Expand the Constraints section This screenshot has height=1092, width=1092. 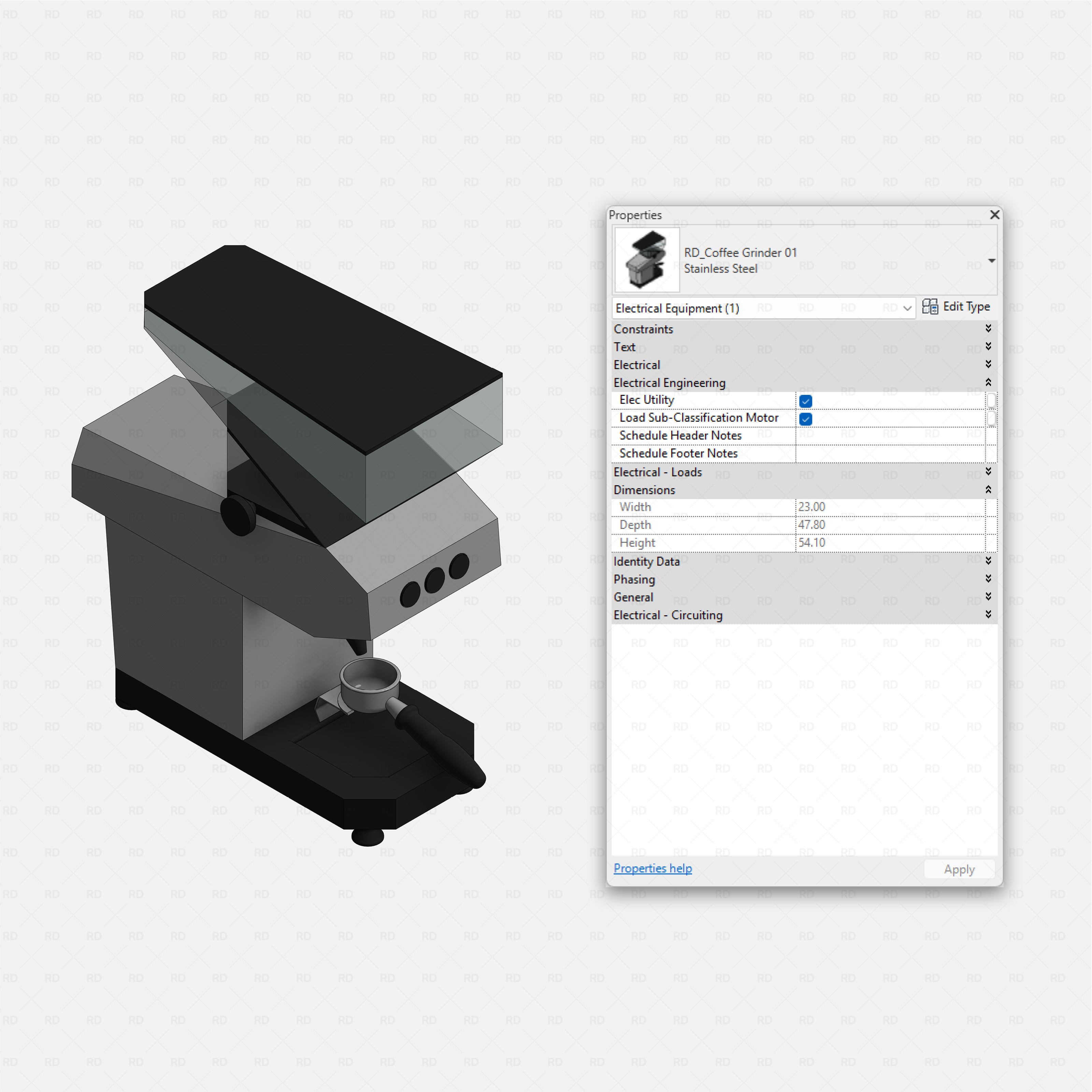pyautogui.click(x=989, y=328)
